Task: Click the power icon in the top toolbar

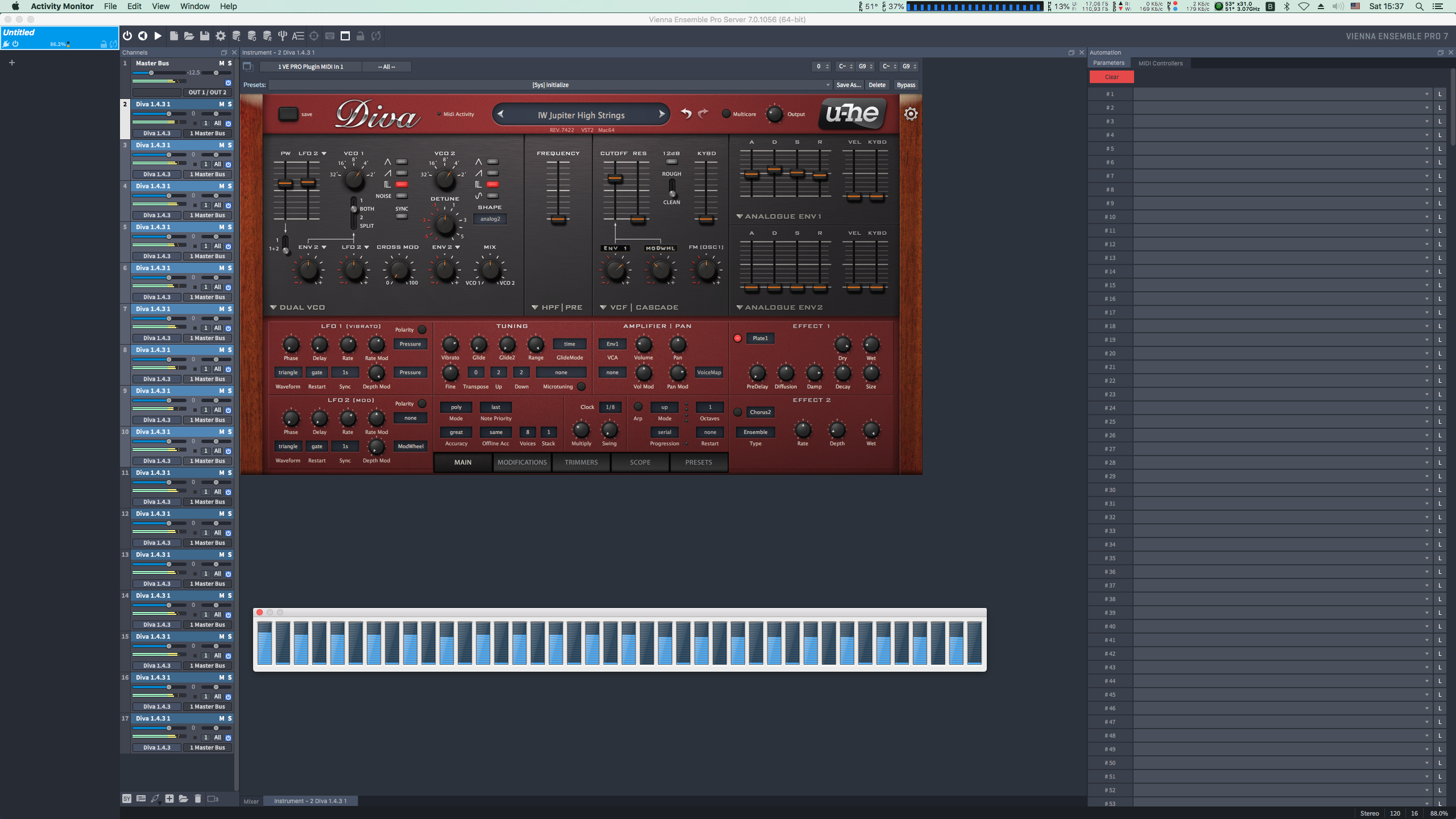Action: coord(127,36)
